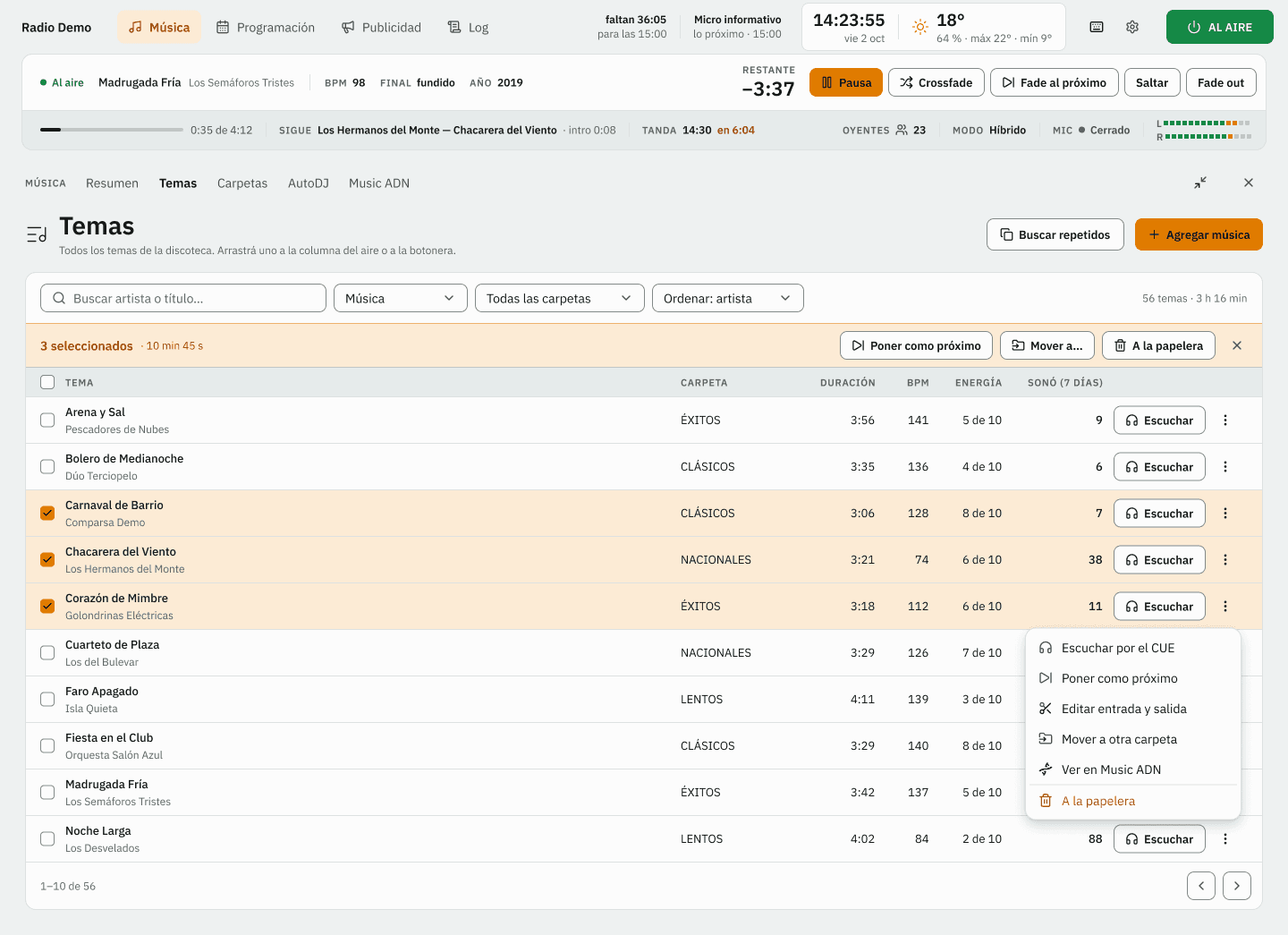
Task: Choose Mover a otra carpeta menu item
Action: point(1133,739)
